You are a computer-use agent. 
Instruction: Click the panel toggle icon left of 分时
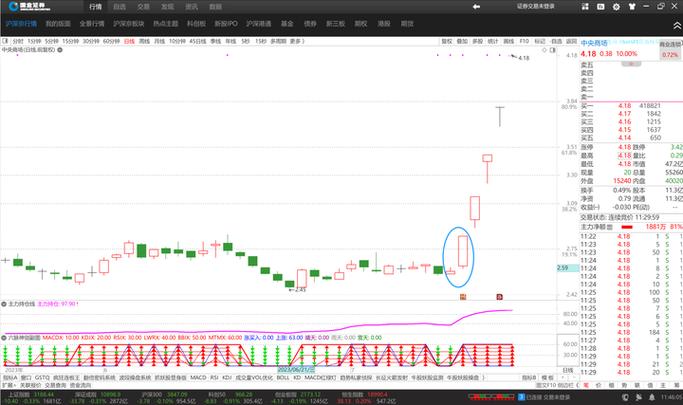click(5, 41)
